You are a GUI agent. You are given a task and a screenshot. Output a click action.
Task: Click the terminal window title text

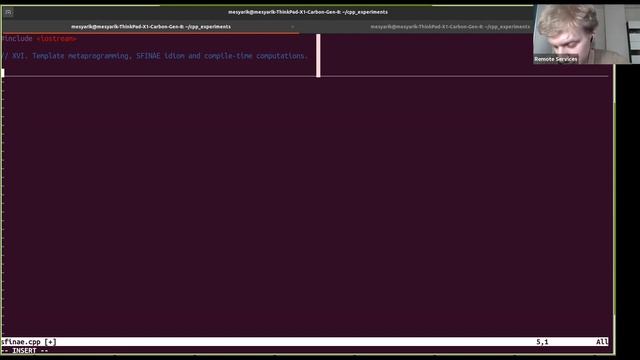click(308, 12)
